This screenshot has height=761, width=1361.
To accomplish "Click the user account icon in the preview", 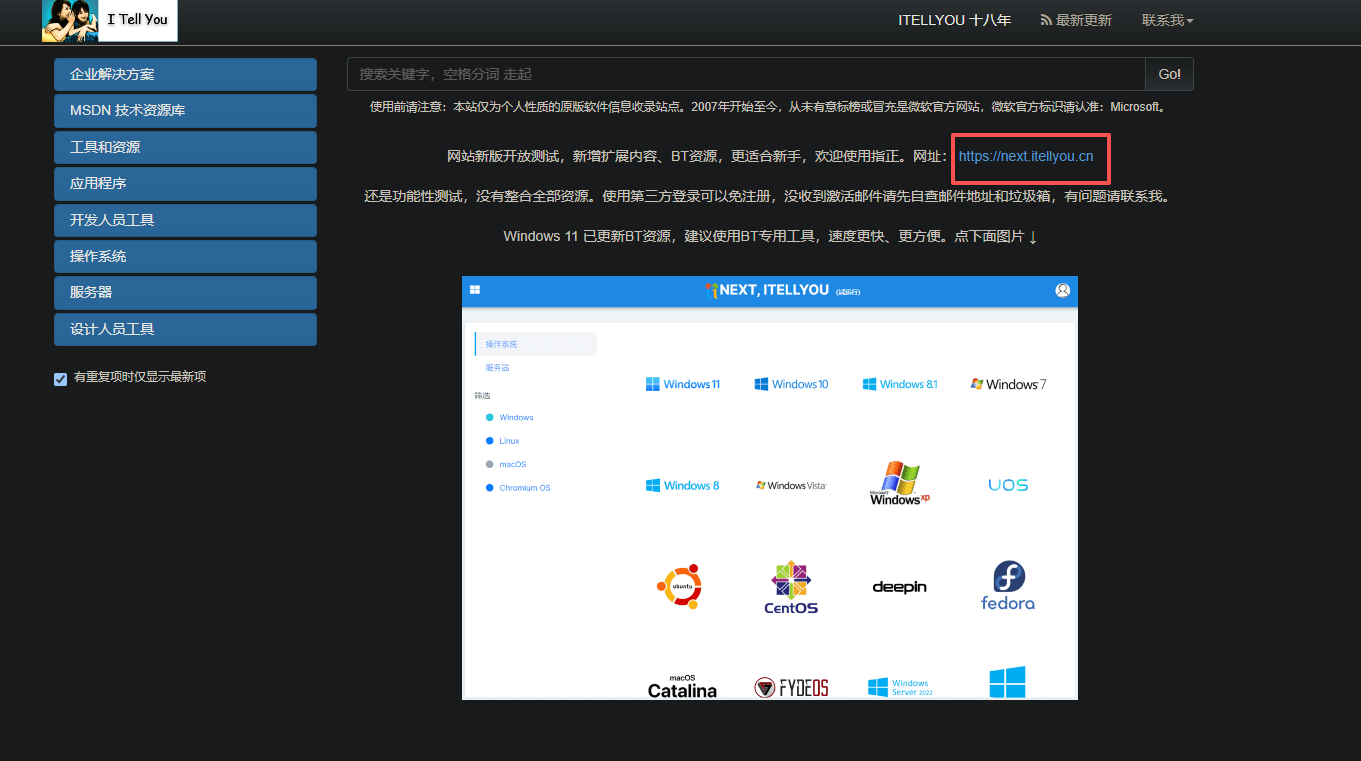I will [1062, 289].
